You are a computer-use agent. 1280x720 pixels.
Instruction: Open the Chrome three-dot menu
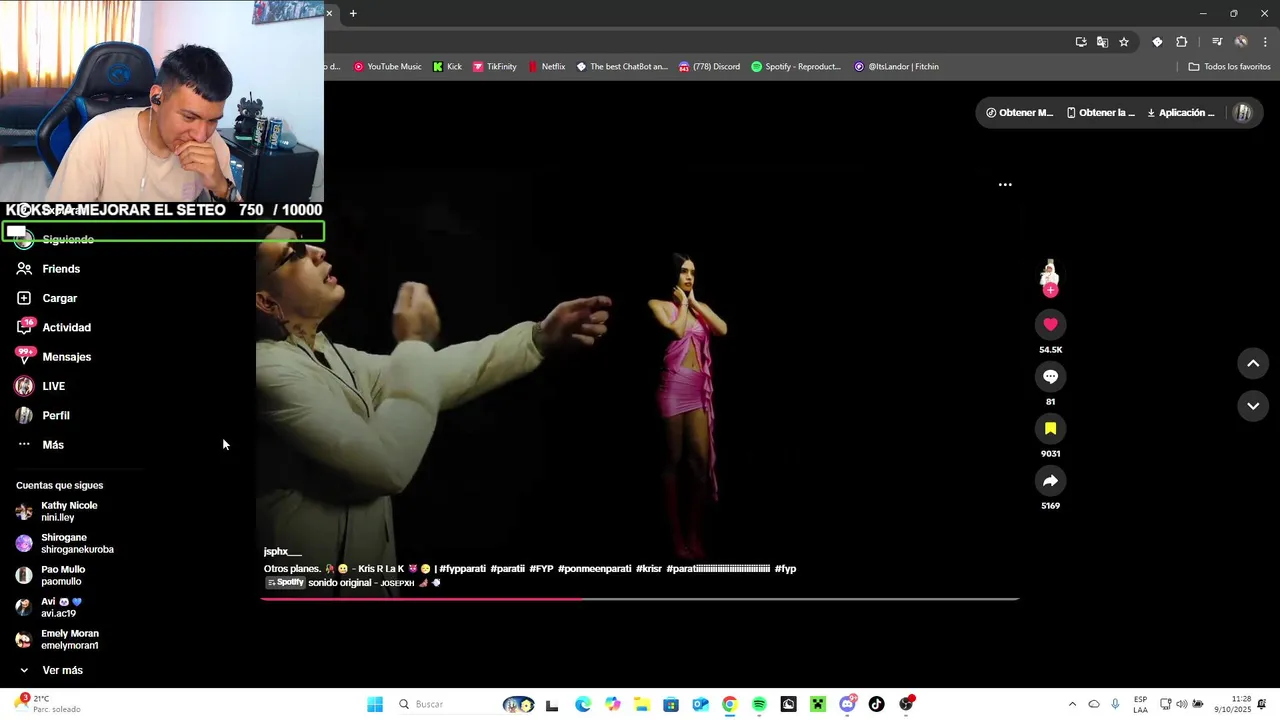click(x=1265, y=42)
